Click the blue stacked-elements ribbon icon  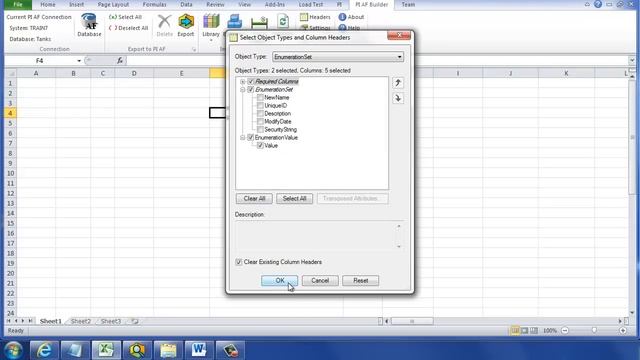[x=234, y=21]
